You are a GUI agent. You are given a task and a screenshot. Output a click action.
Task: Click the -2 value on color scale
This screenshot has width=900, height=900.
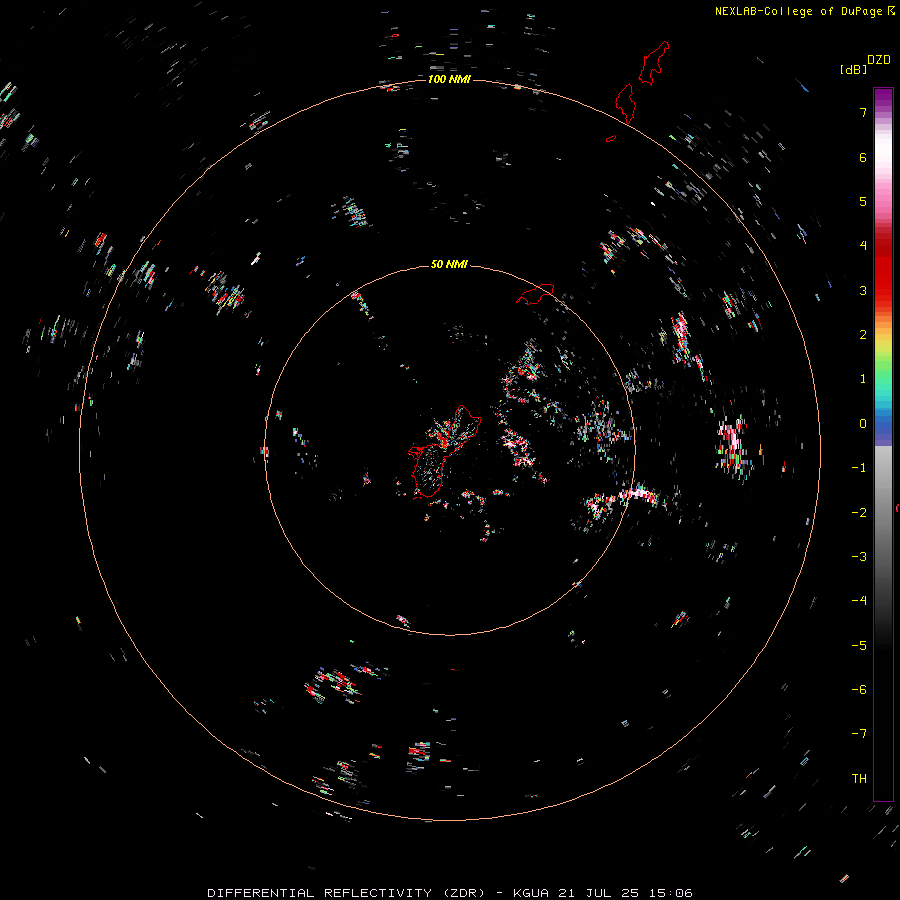click(x=859, y=512)
